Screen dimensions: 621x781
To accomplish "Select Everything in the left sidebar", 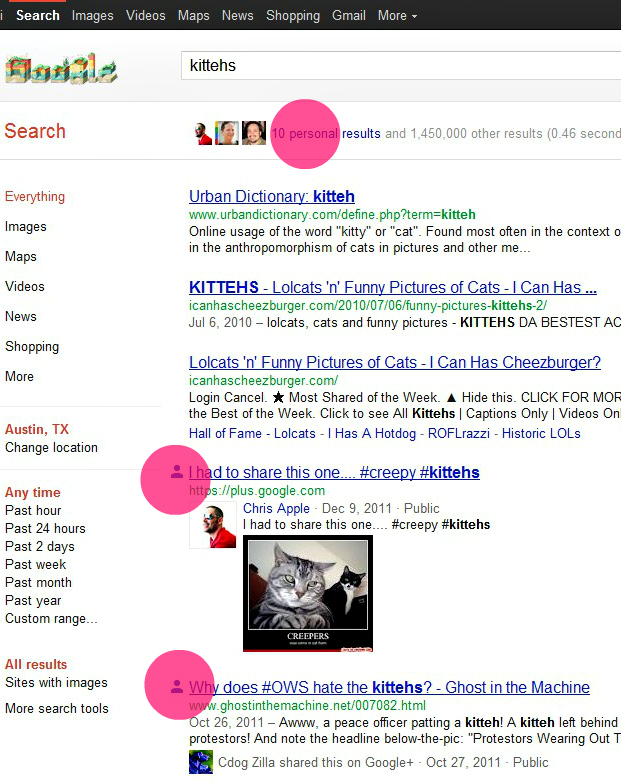I will (x=35, y=197).
